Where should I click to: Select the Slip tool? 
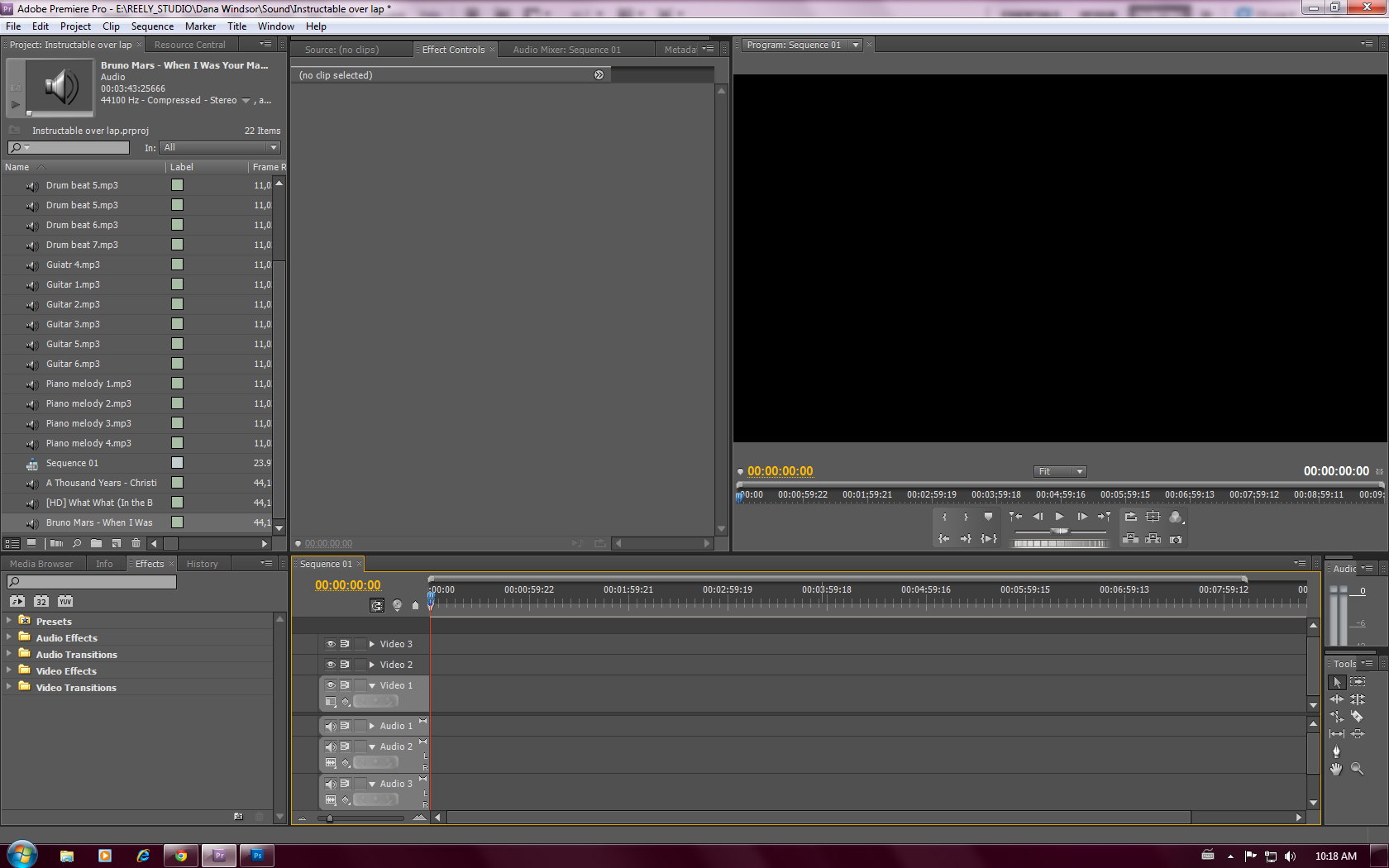point(1337,734)
